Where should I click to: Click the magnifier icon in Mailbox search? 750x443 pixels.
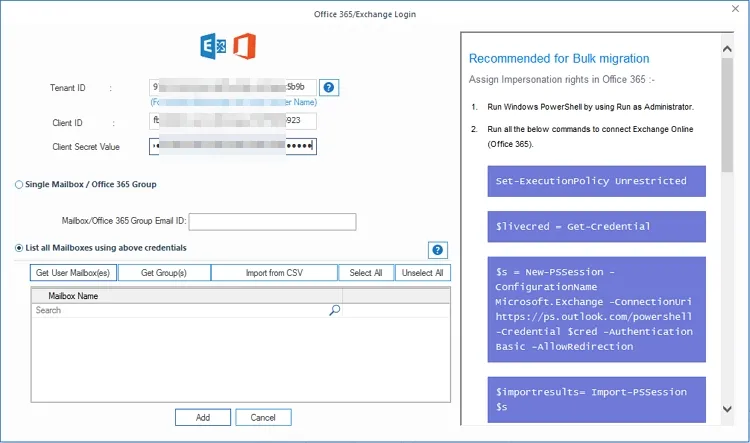point(334,310)
